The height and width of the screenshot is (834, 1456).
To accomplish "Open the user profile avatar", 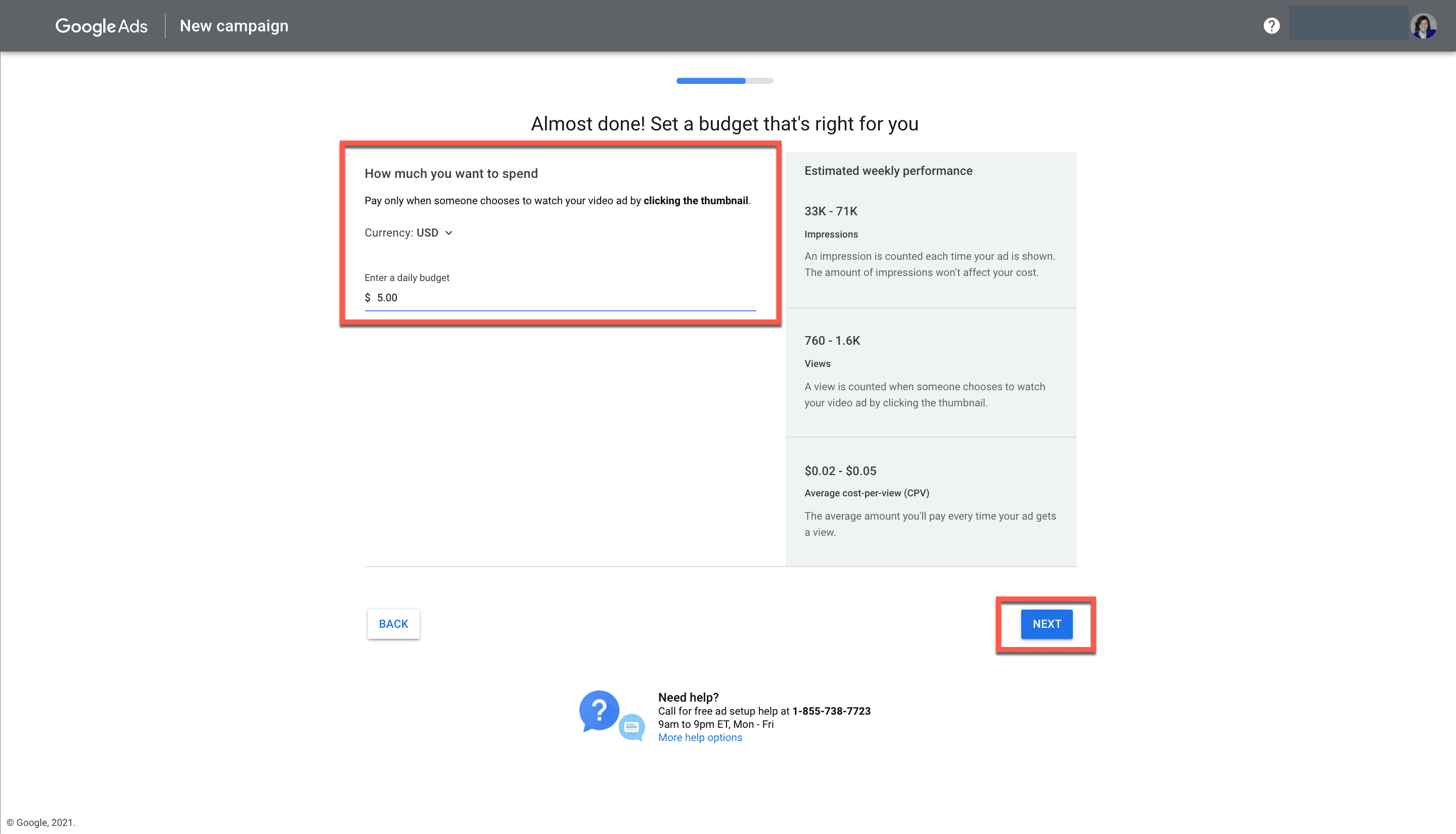I will 1423,26.
